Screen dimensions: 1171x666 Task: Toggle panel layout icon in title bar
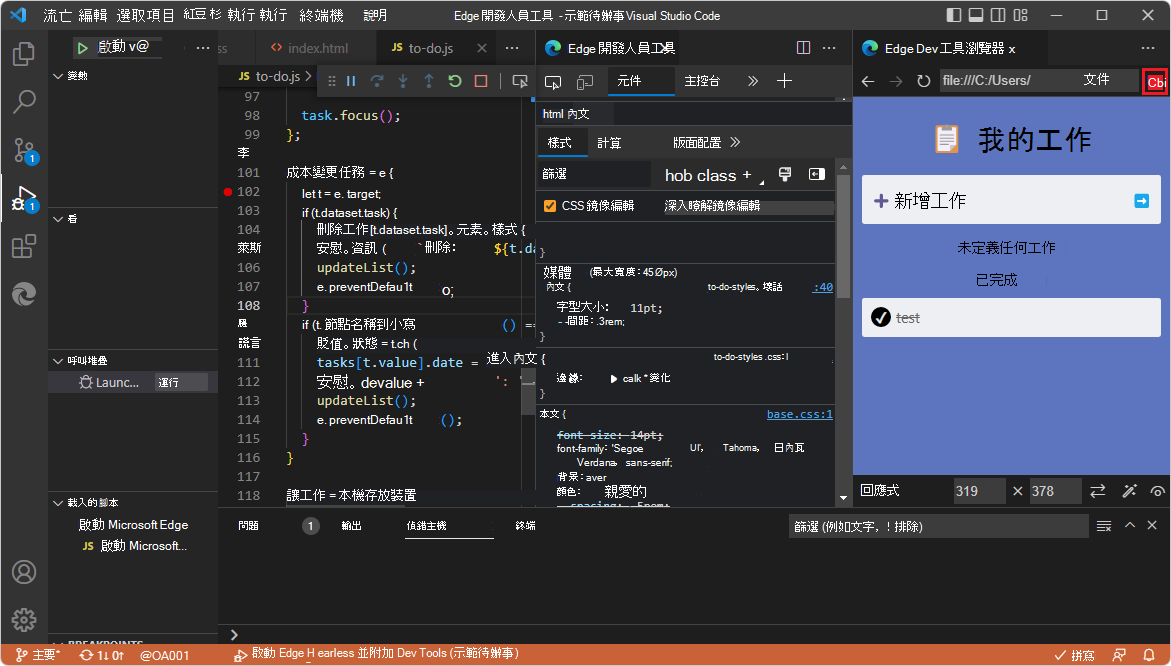(975, 15)
